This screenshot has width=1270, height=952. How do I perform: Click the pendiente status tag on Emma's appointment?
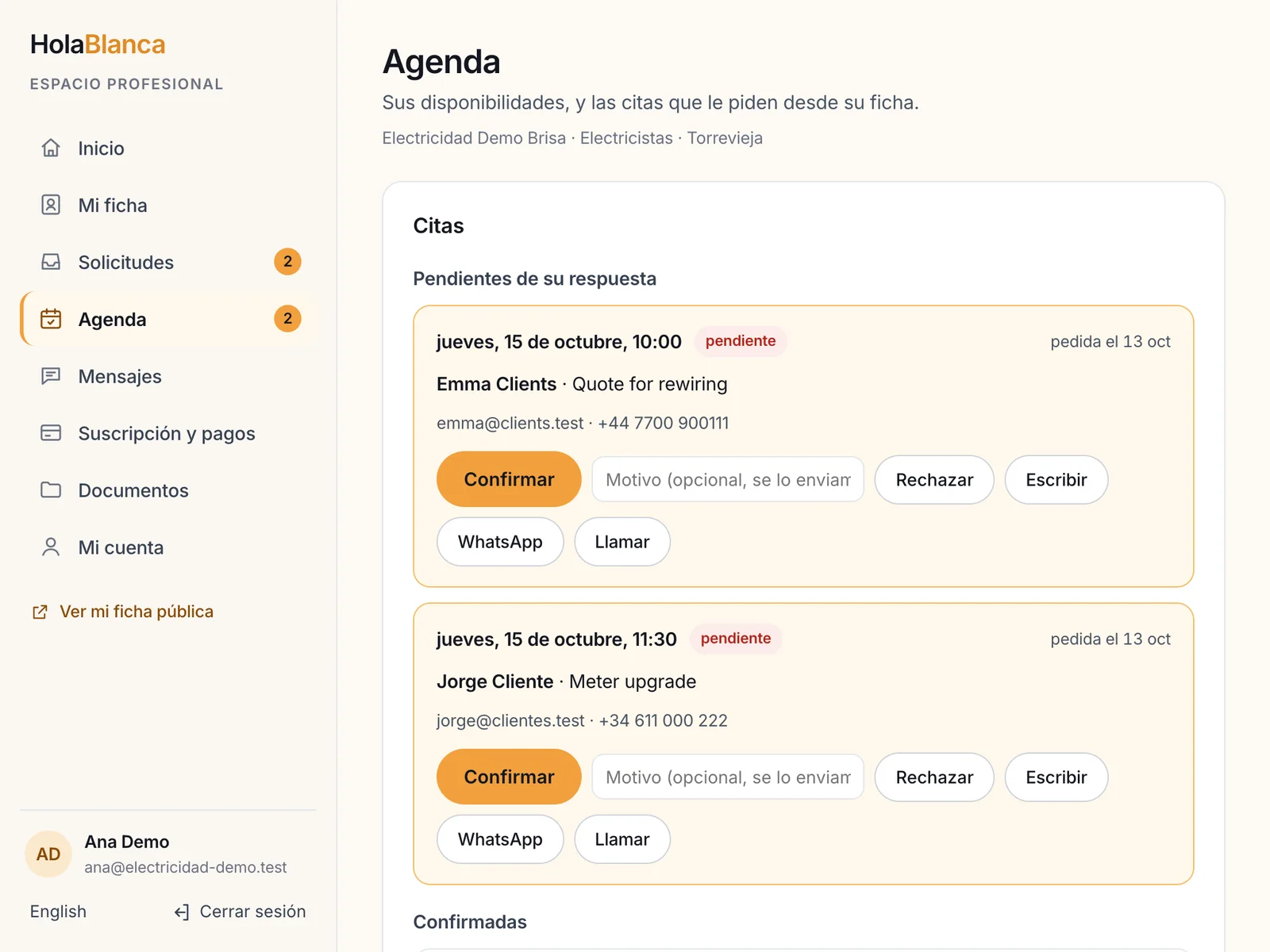pyautogui.click(x=741, y=341)
